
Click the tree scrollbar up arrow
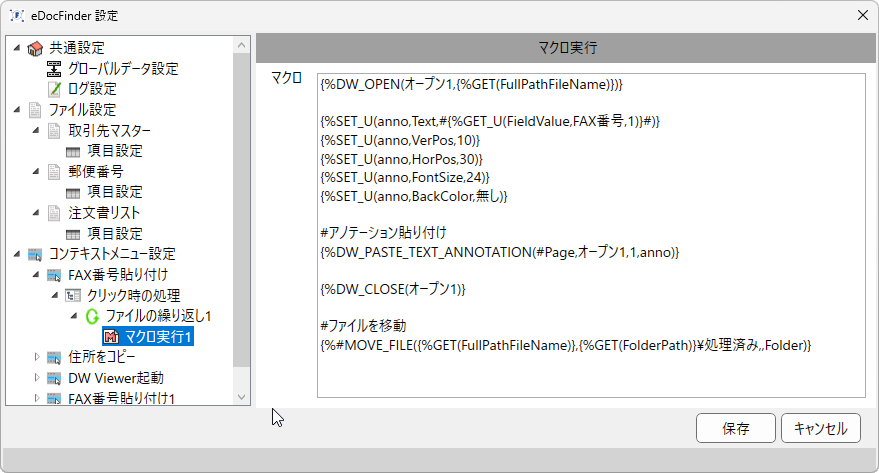(242, 45)
